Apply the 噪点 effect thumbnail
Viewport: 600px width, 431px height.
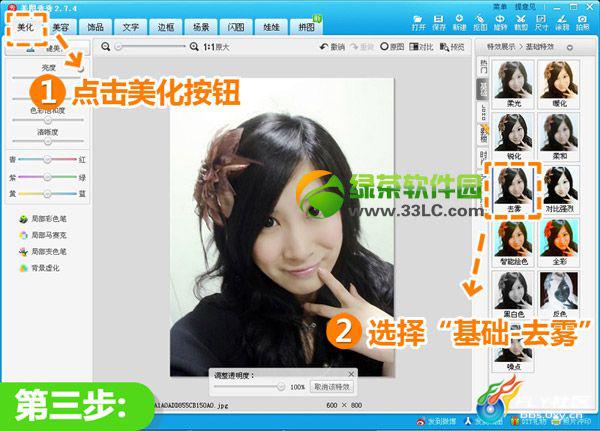click(x=513, y=348)
